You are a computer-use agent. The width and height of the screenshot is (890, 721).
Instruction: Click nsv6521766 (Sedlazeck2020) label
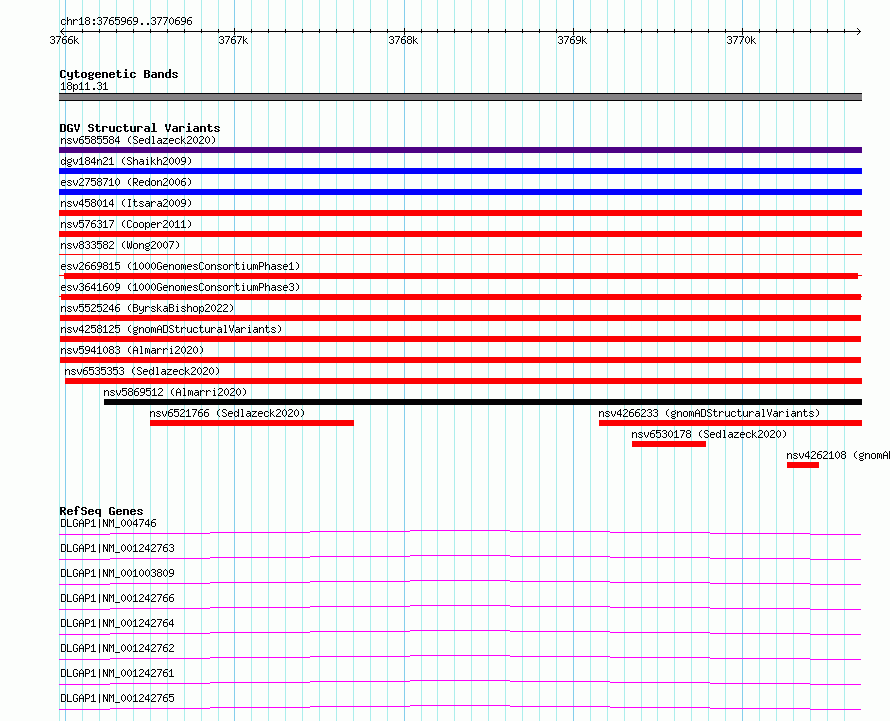pos(227,413)
